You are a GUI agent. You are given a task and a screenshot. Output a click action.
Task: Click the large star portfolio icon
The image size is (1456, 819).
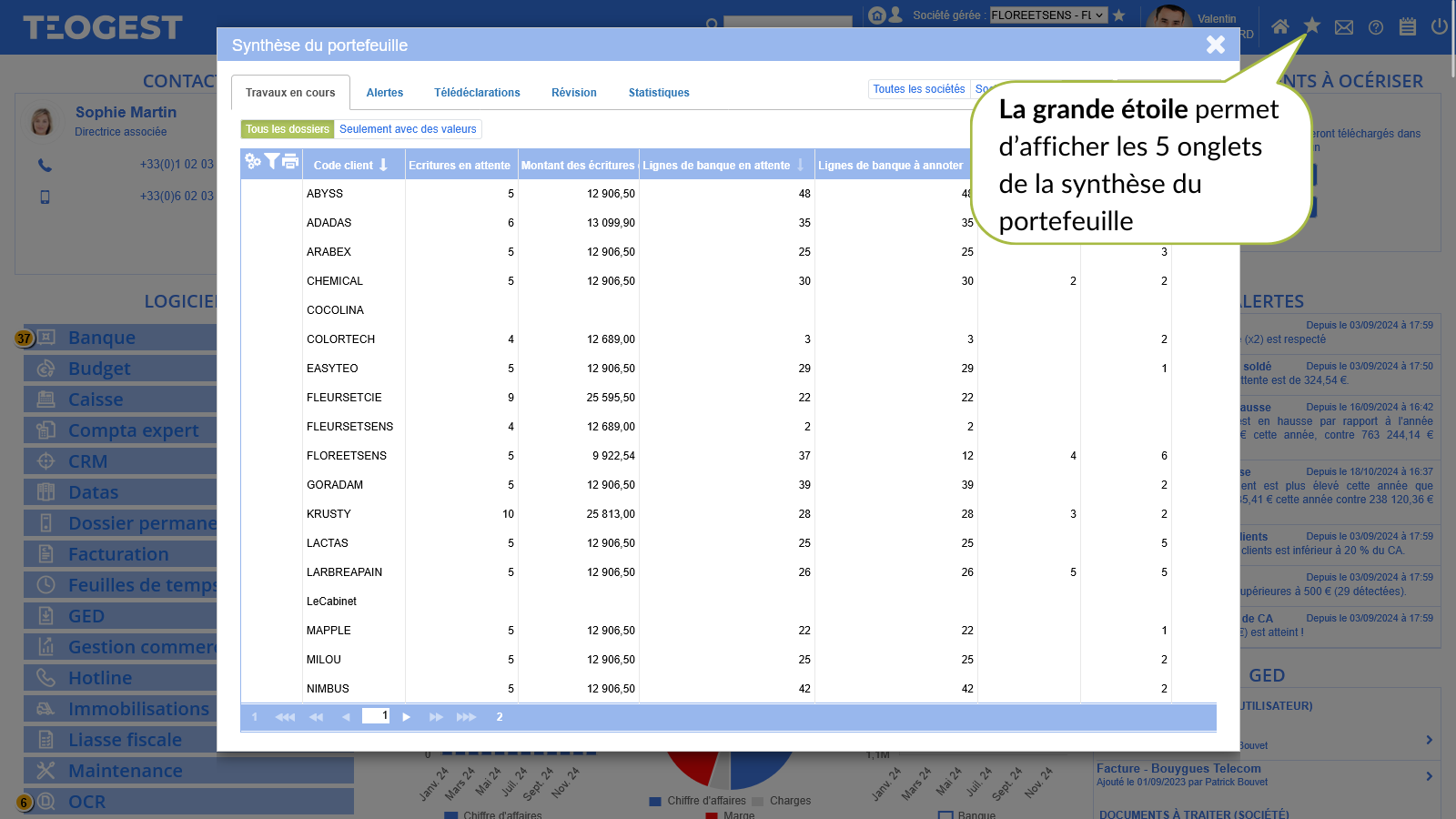[x=1311, y=25]
